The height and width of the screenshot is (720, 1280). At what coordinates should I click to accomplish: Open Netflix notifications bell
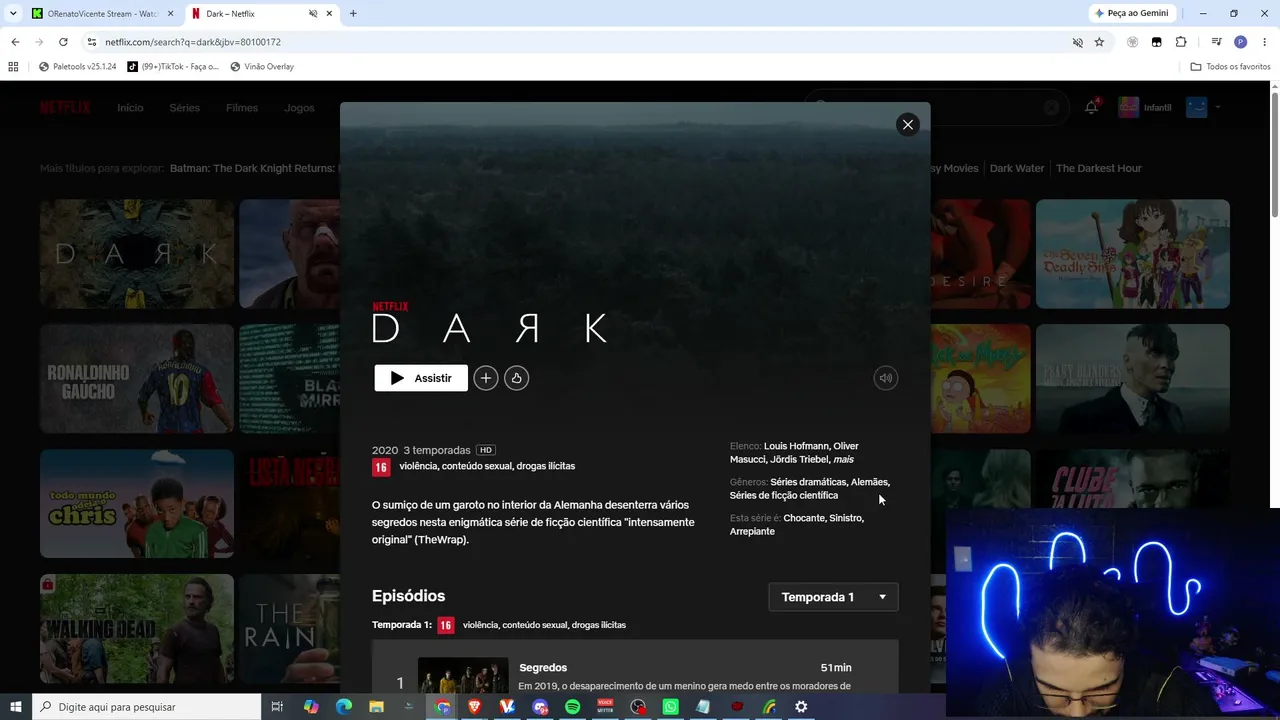pos(1091,108)
